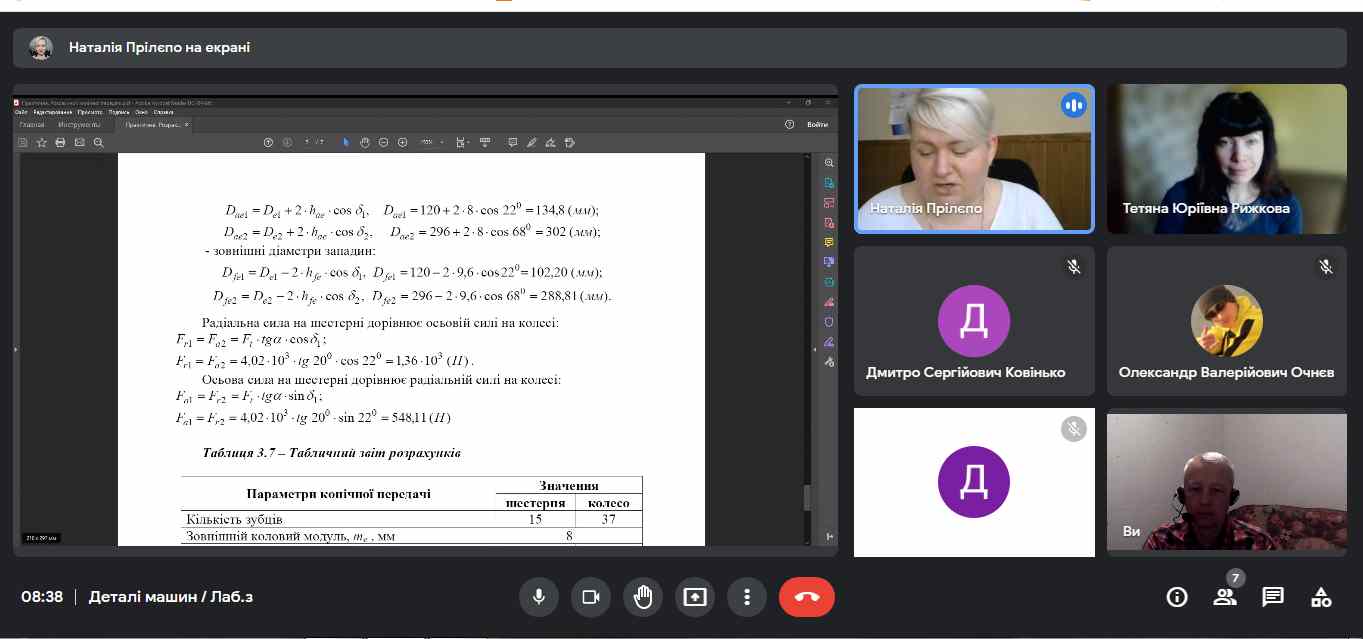The width and height of the screenshot is (1363, 639).
Task: Click the unnamed purple Д avatar tile
Action: click(974, 482)
